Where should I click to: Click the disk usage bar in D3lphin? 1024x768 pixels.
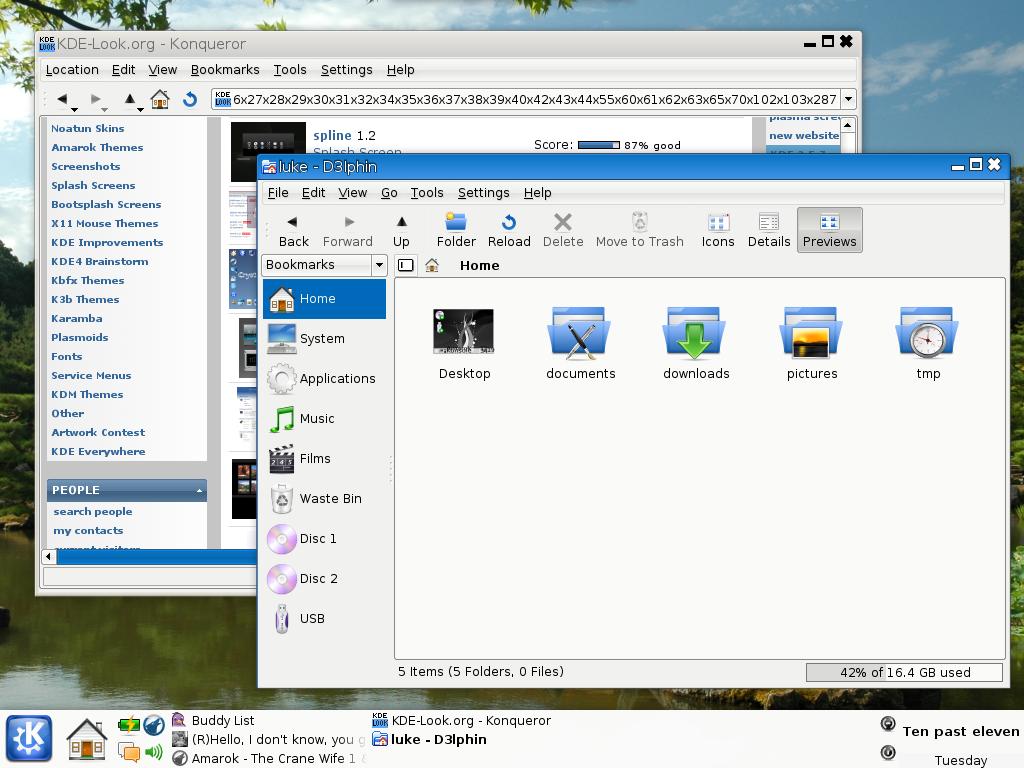[904, 673]
